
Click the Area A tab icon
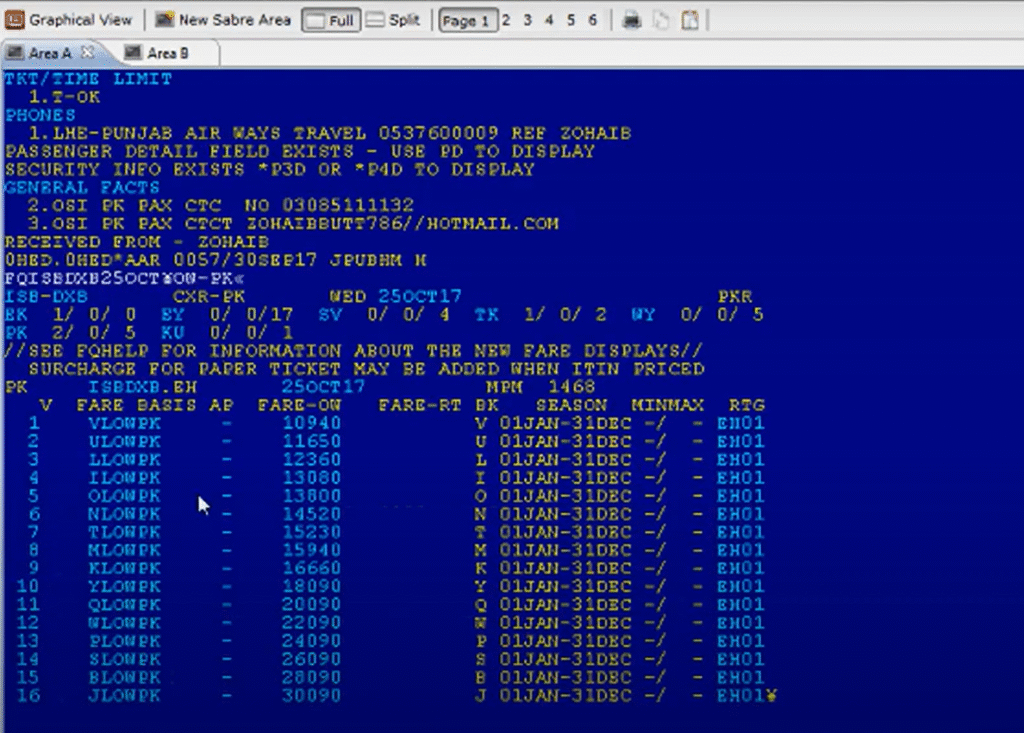pyautogui.click(x=16, y=52)
